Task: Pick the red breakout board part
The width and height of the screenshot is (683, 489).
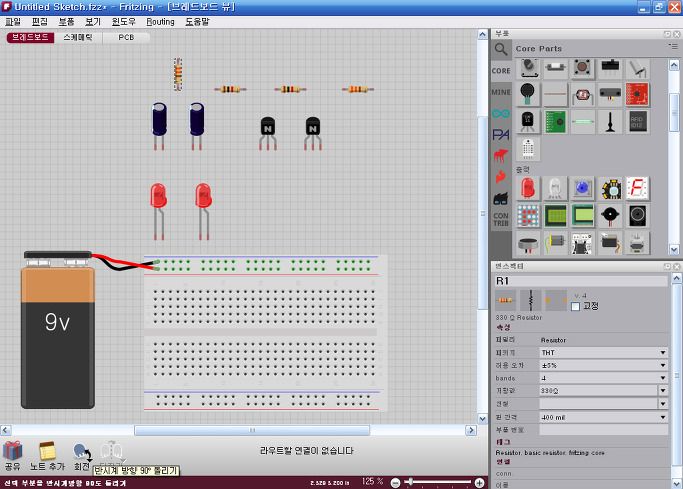Action: coord(637,94)
